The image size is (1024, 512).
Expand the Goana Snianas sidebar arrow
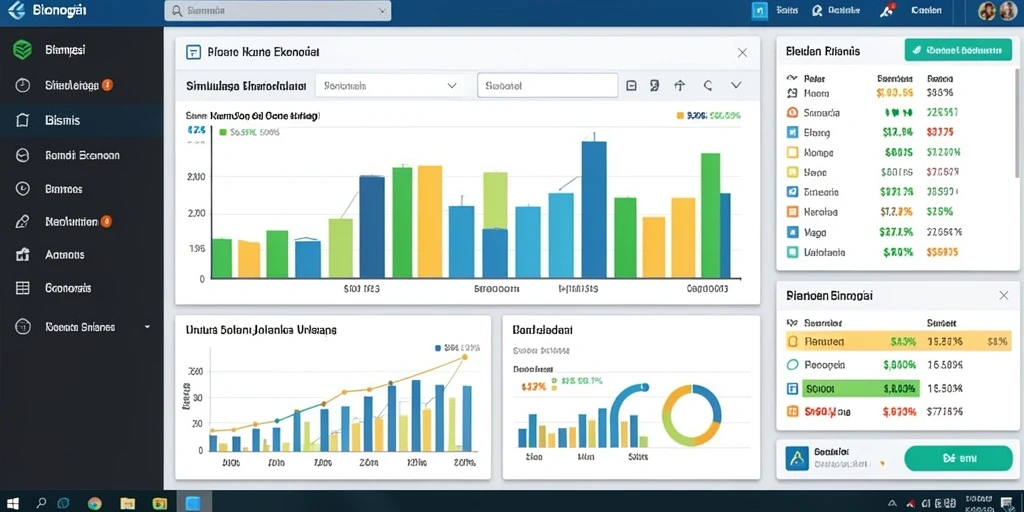point(147,327)
